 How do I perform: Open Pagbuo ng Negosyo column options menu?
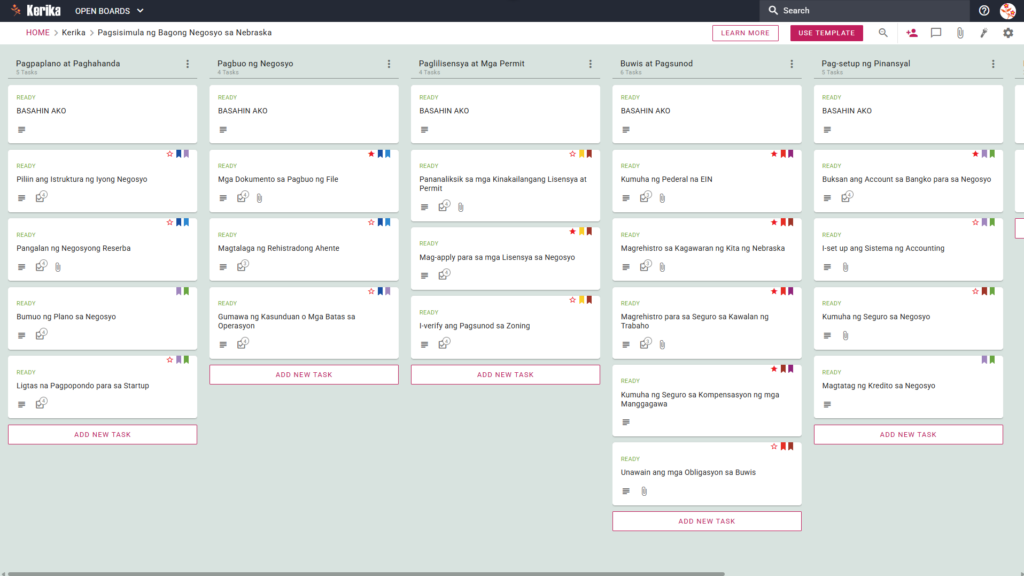pos(389,64)
